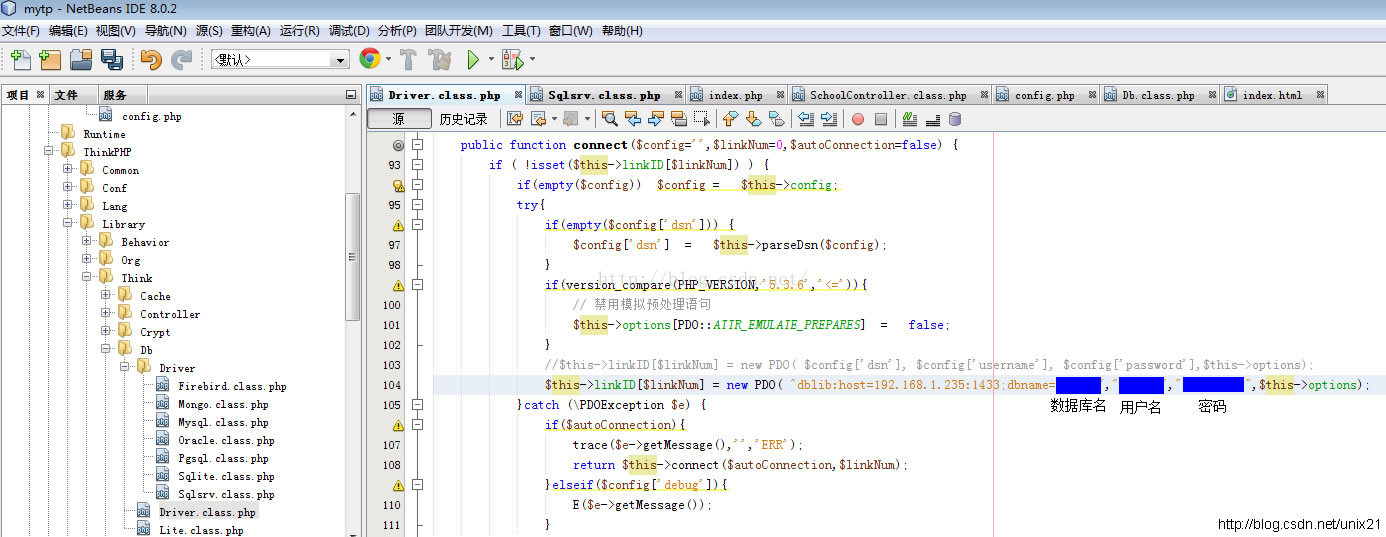Jump to Next Bookmark icon
The height and width of the screenshot is (537, 1386).
point(753,119)
